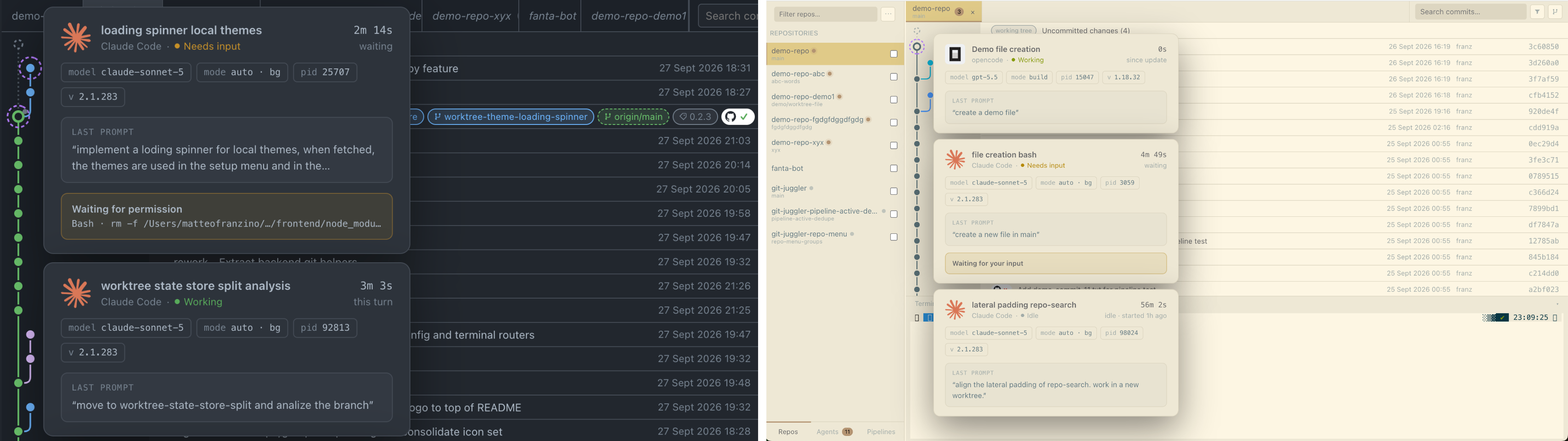
Task: Select demo-repo-xyx repository in sidebar
Action: (x=835, y=146)
